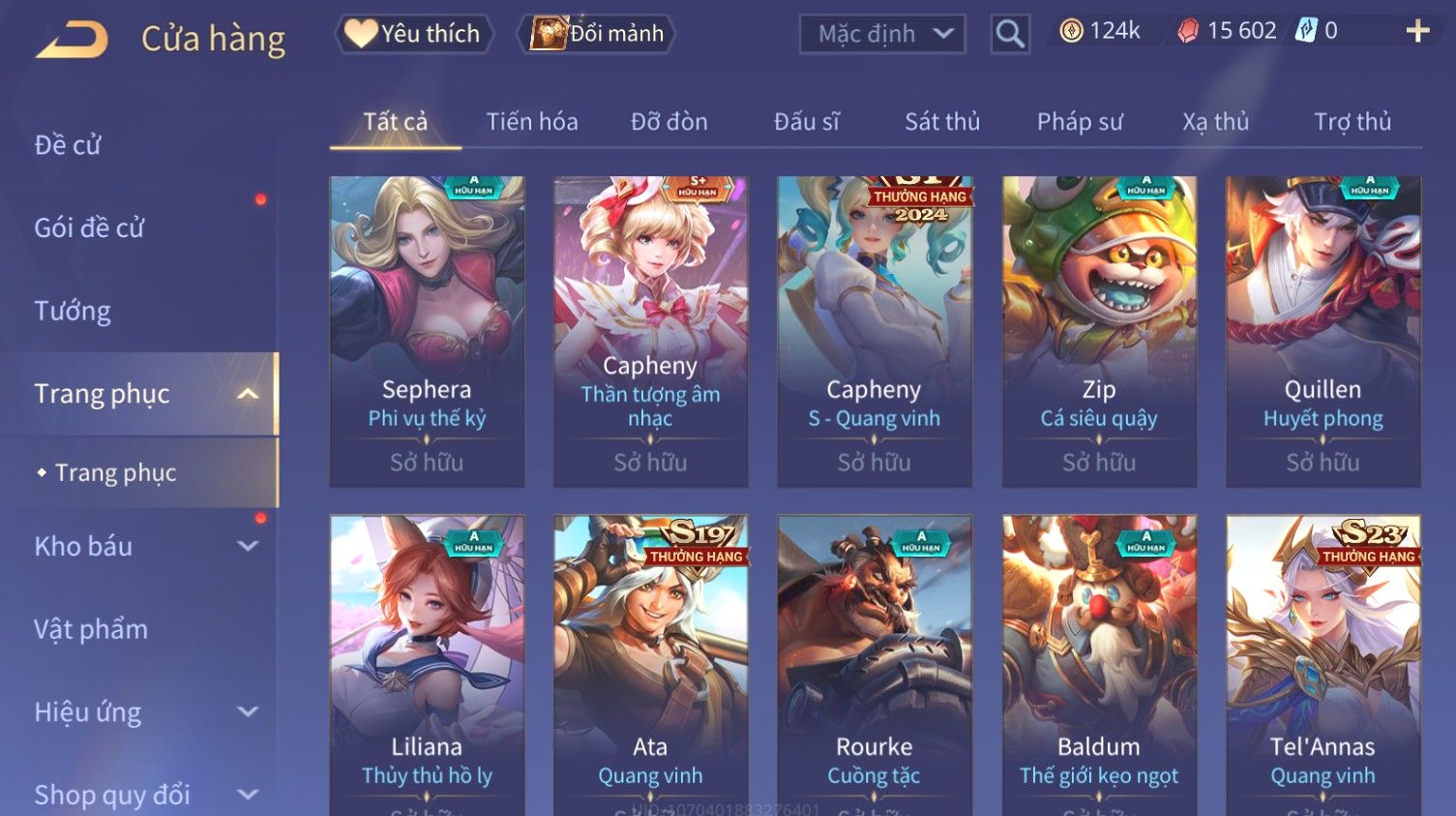Tap the red ruby gem icon

pyautogui.click(x=1187, y=31)
